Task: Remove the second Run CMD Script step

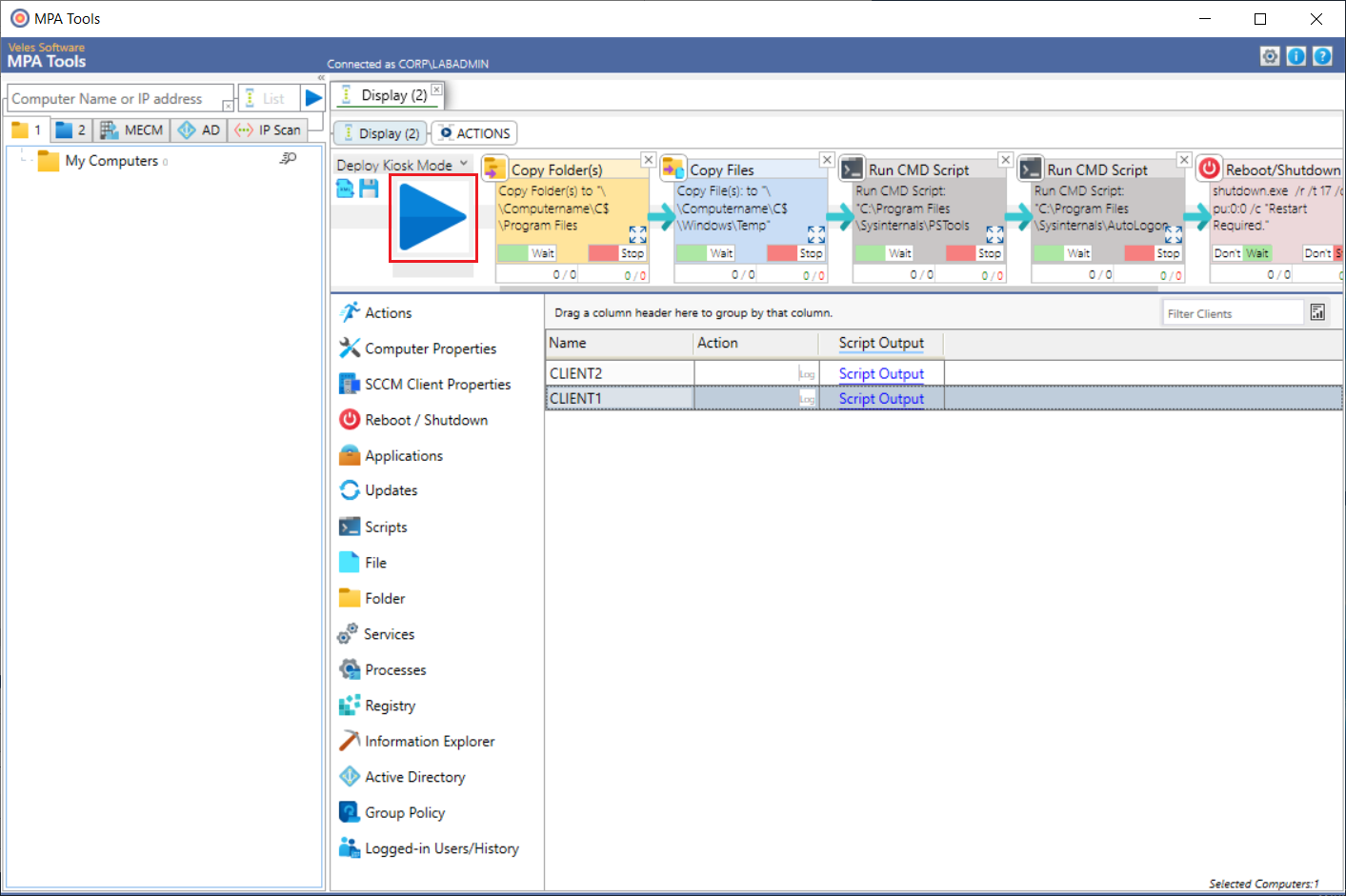Action: [1184, 160]
